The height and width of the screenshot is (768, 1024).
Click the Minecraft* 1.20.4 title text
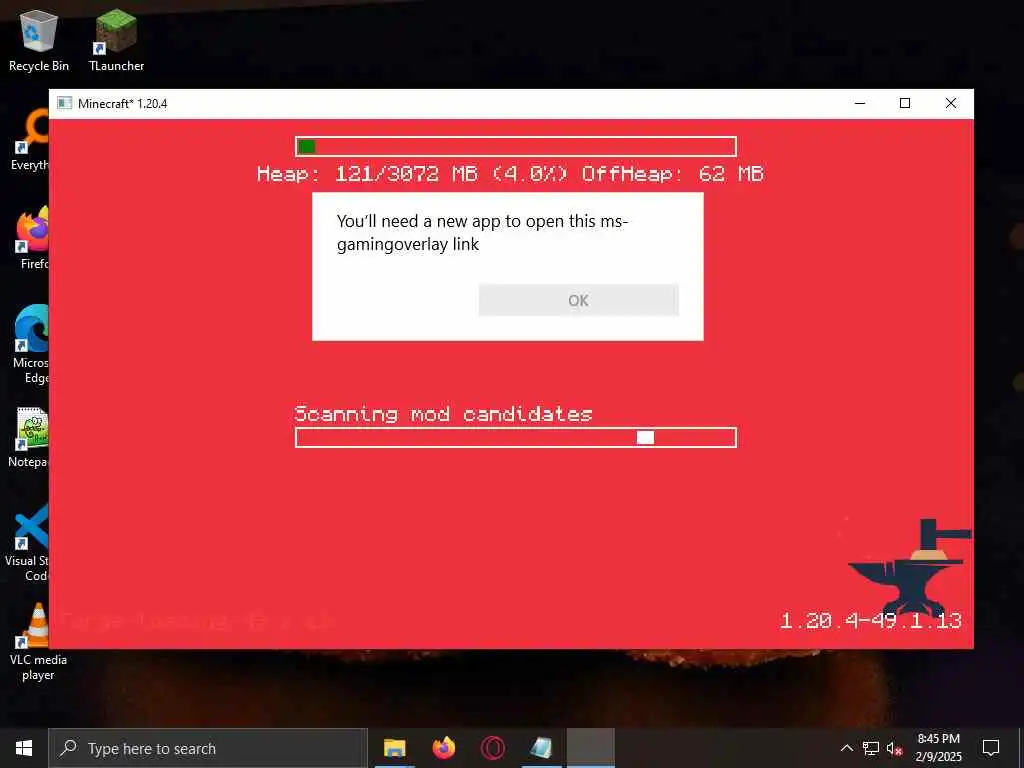(123, 103)
